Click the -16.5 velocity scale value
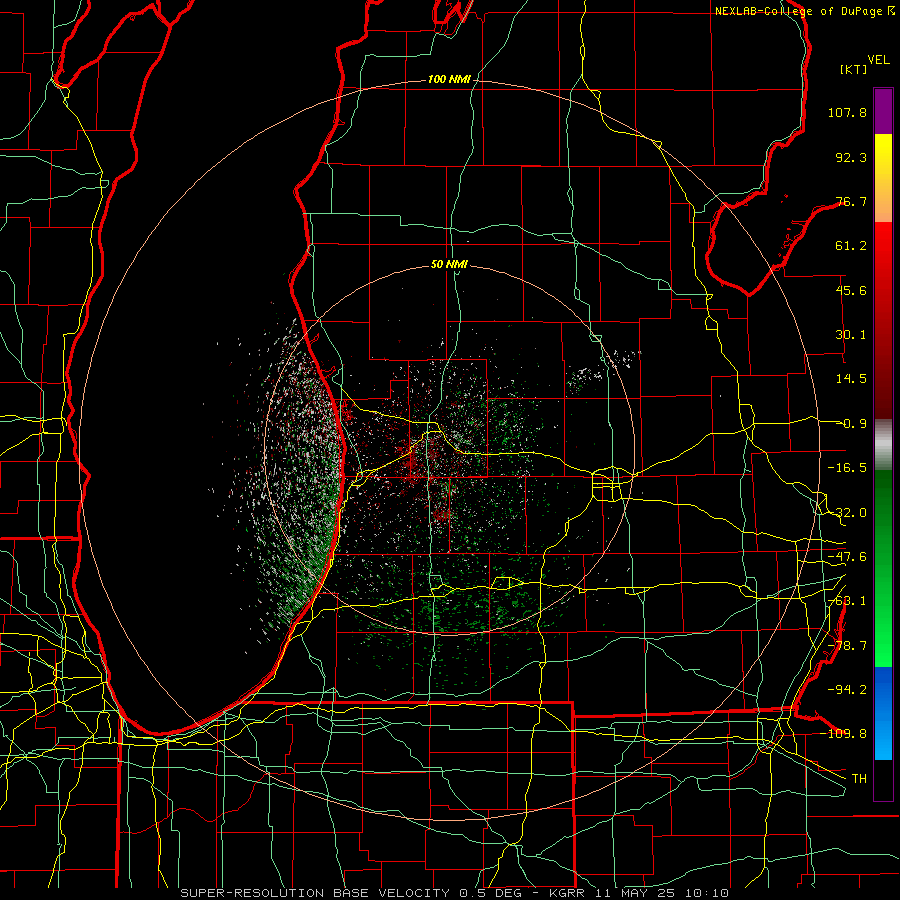The width and height of the screenshot is (900, 900). click(847, 468)
